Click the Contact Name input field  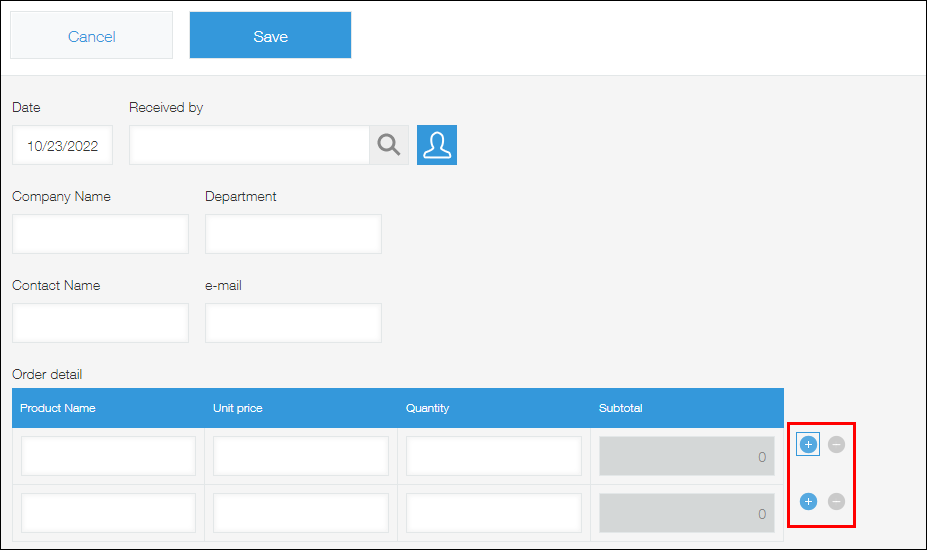point(100,323)
